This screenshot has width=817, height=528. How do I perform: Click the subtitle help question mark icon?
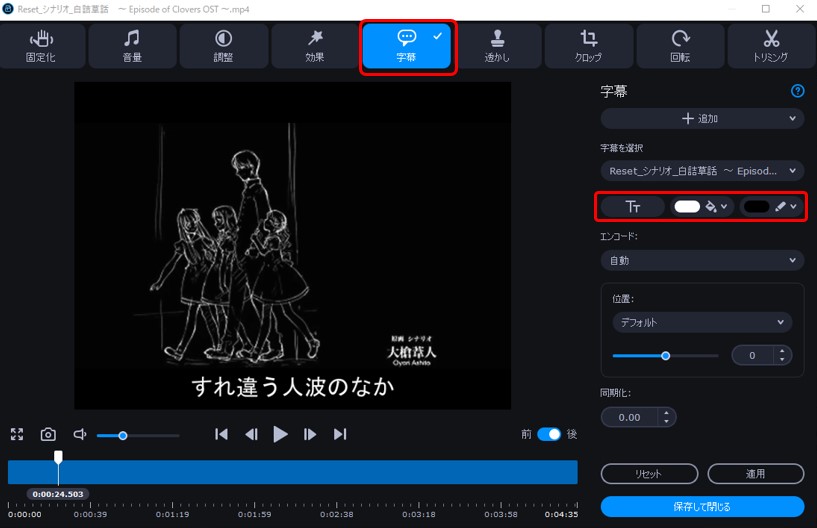[797, 91]
